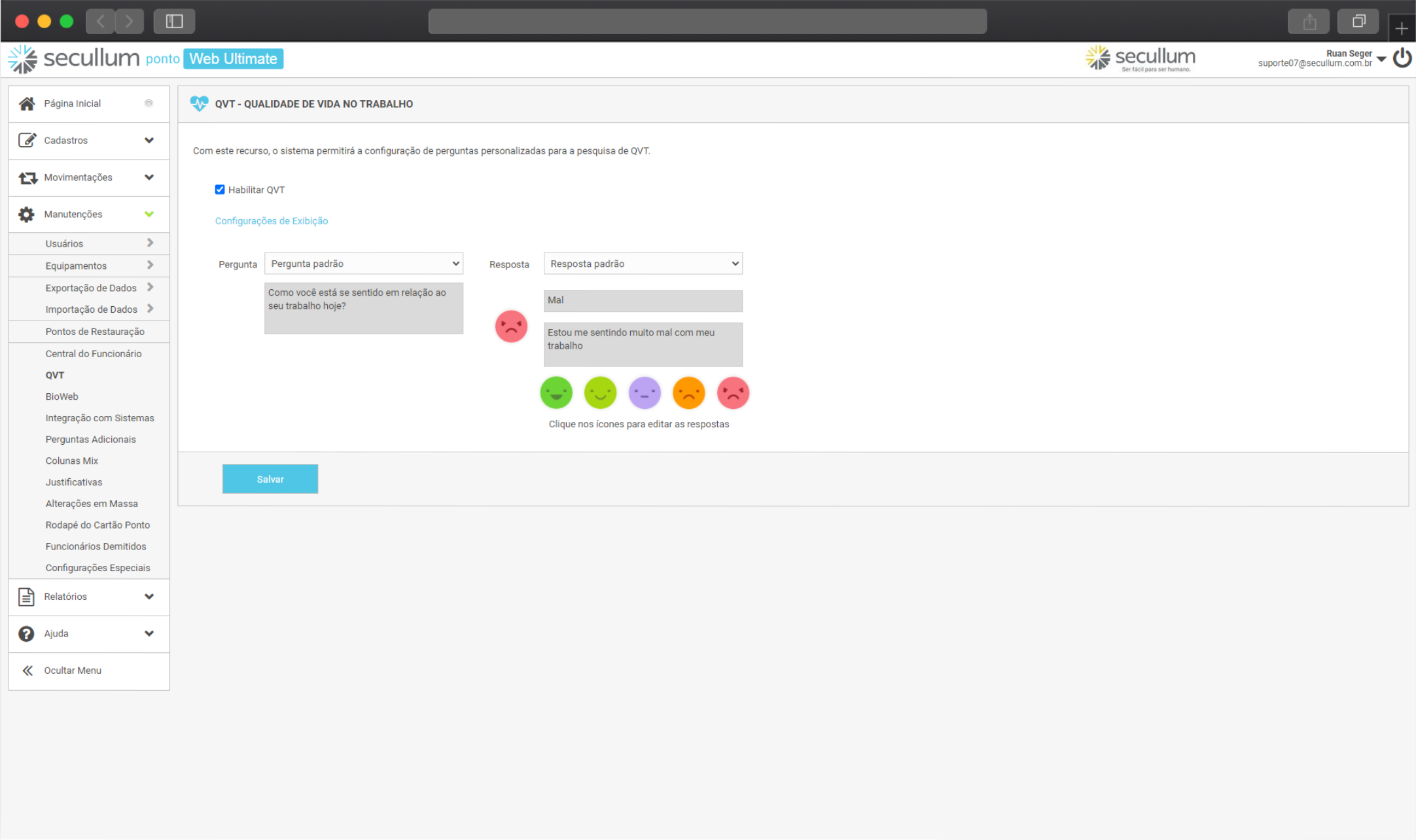Hide the sidebar with Ocultar Menu
Viewport: 1416px width, 840px height.
[72, 671]
